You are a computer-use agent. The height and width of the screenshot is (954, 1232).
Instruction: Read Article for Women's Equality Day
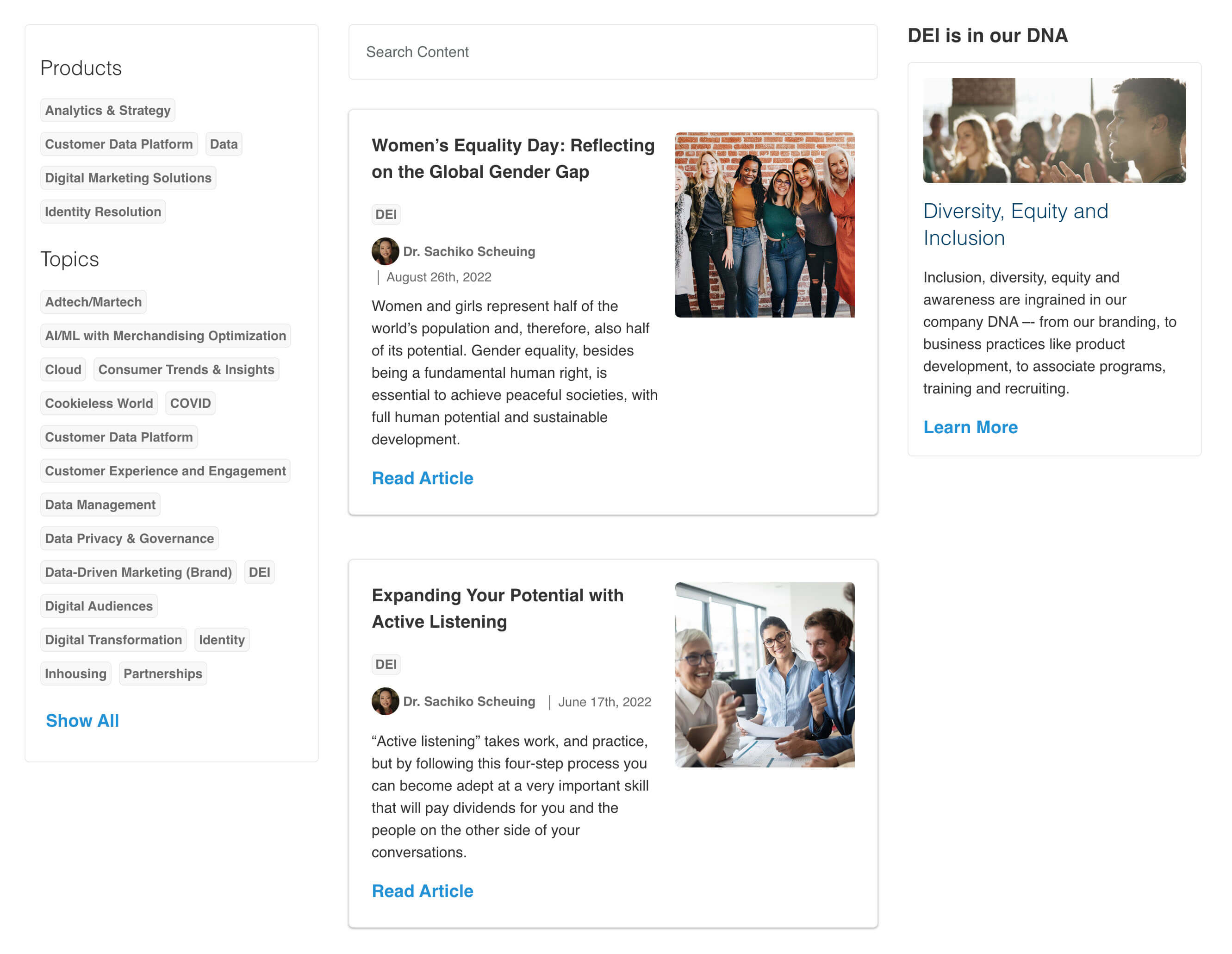coord(423,479)
